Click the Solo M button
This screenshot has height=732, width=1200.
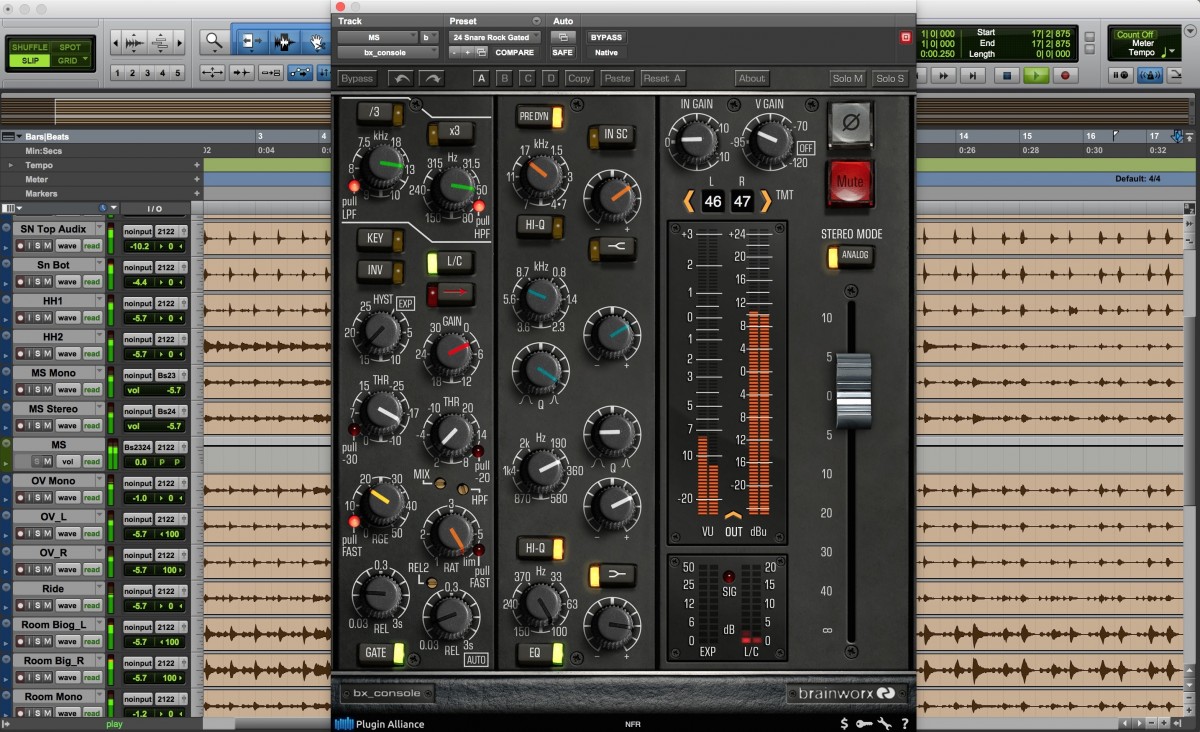point(847,78)
